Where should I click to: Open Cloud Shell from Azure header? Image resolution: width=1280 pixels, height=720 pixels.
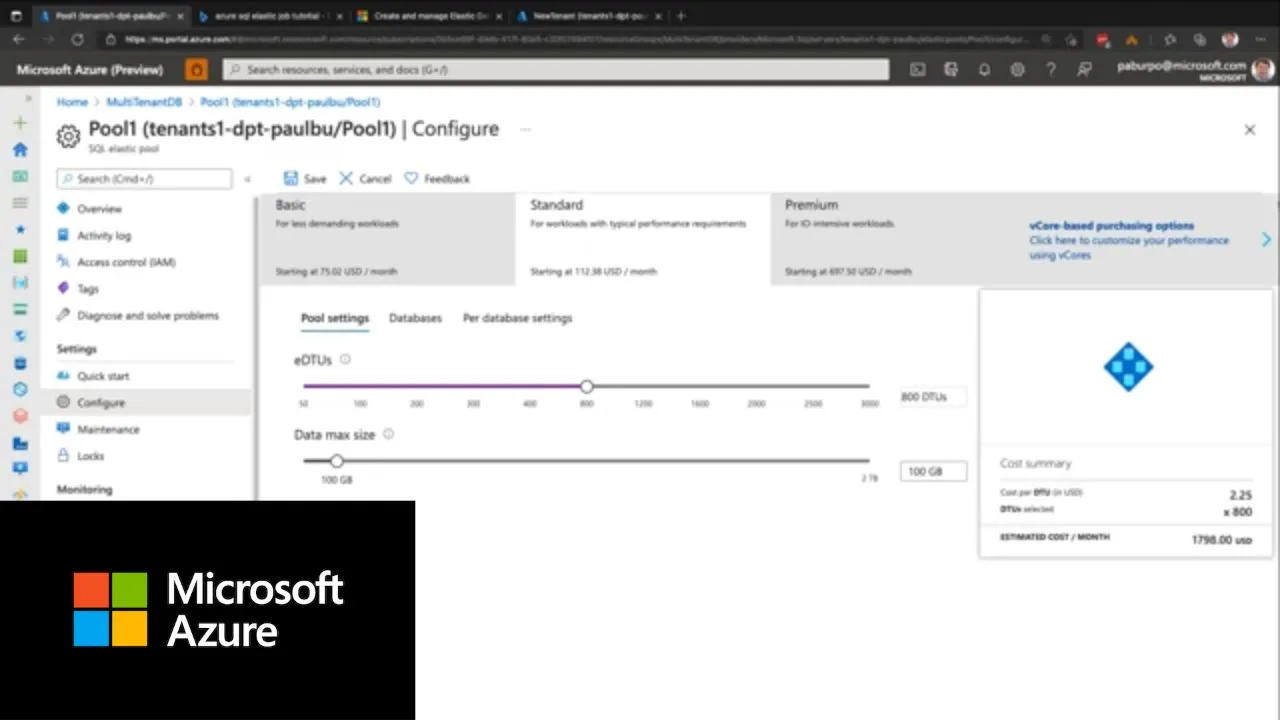coord(918,70)
